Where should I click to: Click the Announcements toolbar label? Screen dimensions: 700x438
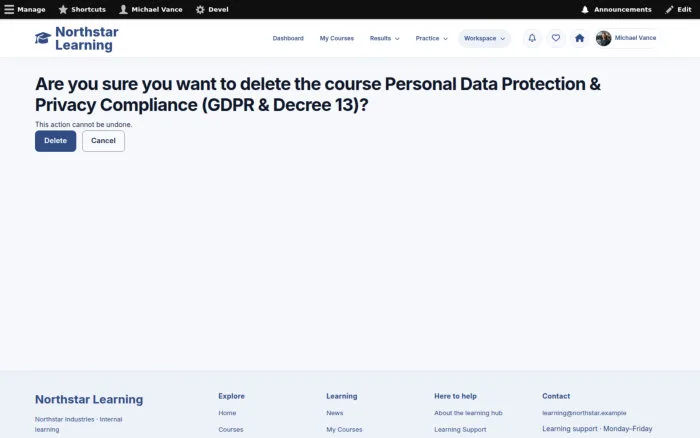(x=623, y=9)
